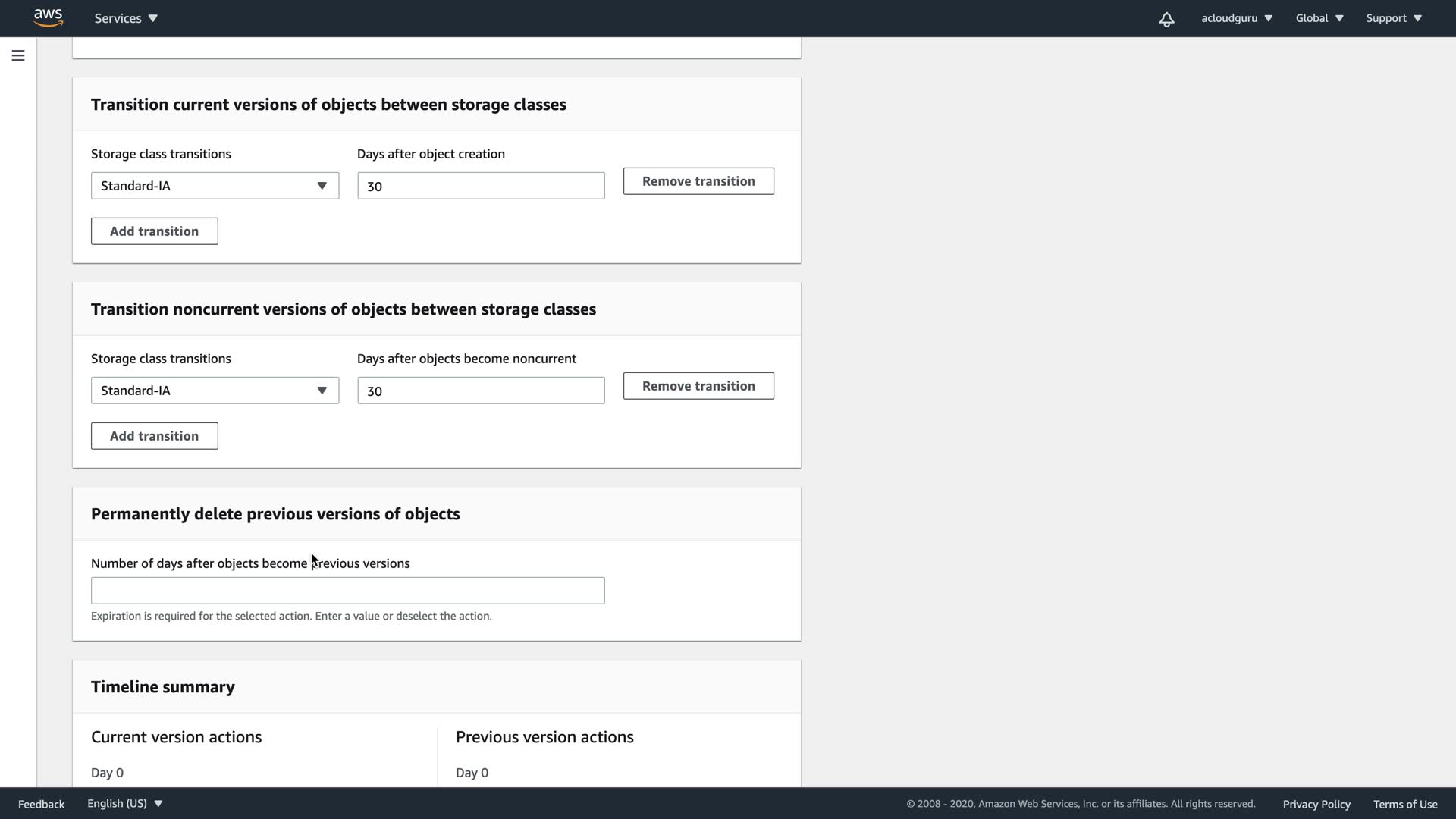Viewport: 1456px width, 819px height.
Task: Open the acloudguru account menu
Action: tap(1236, 18)
